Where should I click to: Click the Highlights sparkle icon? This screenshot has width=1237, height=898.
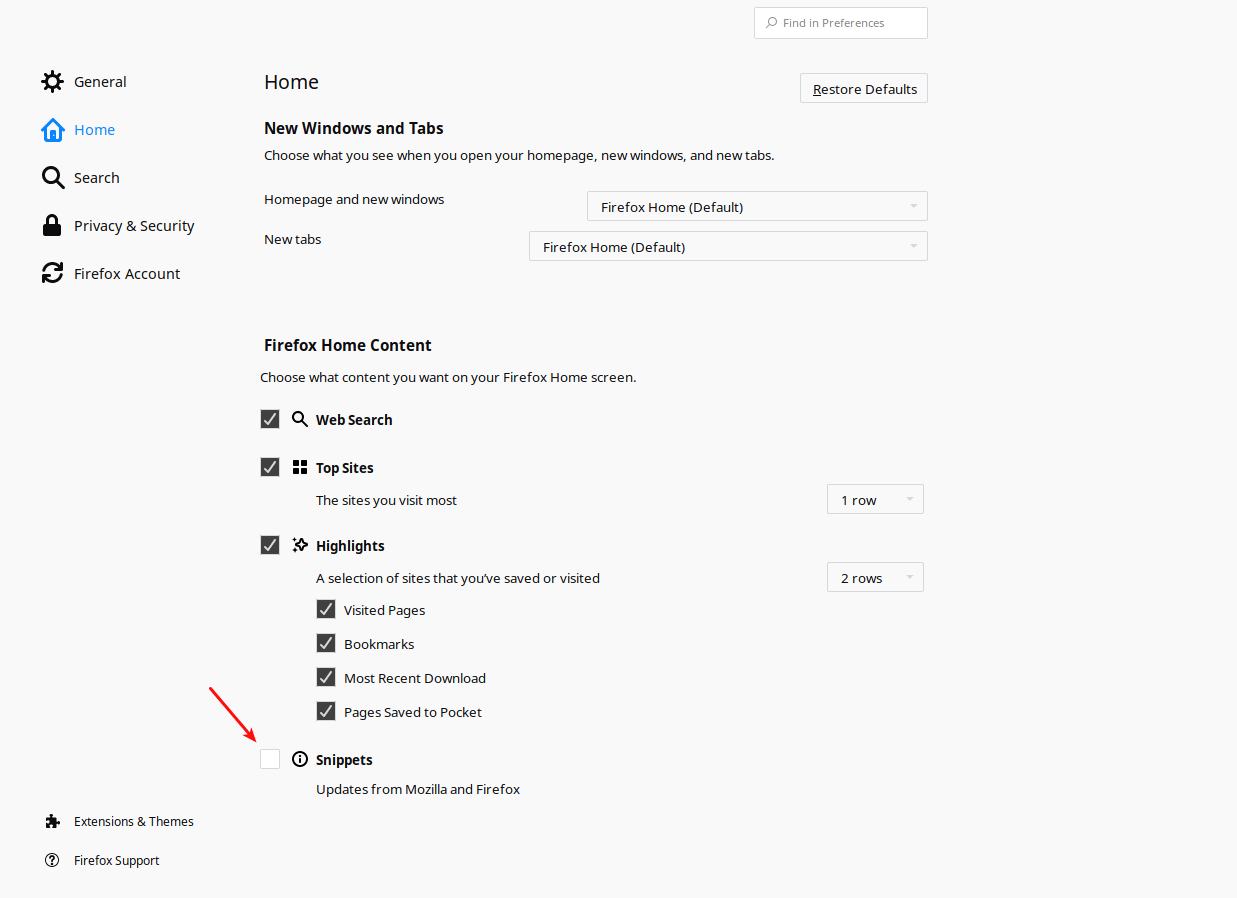[x=300, y=545]
